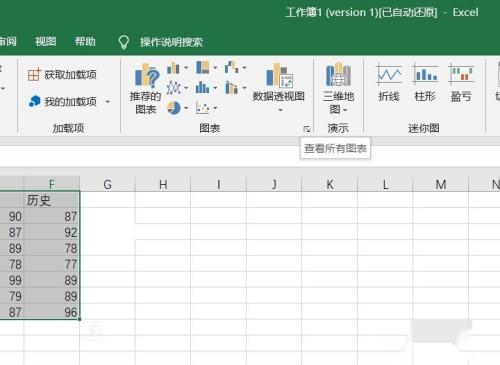Click the lightbulb Tell Me icon
Image resolution: width=500 pixels, height=365 pixels.
tap(124, 42)
